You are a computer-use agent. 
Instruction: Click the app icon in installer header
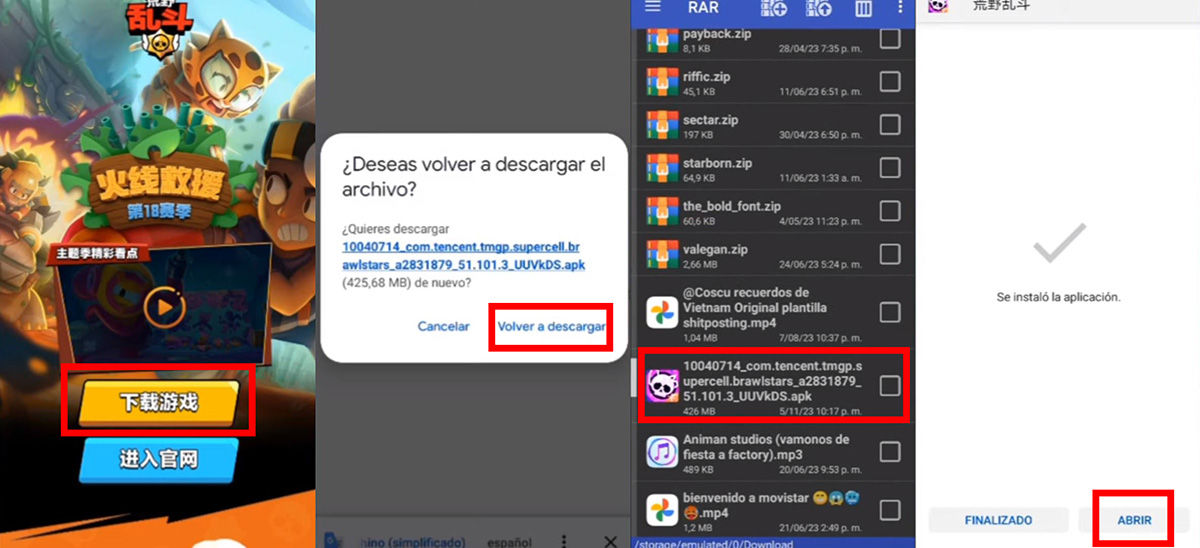[939, 5]
